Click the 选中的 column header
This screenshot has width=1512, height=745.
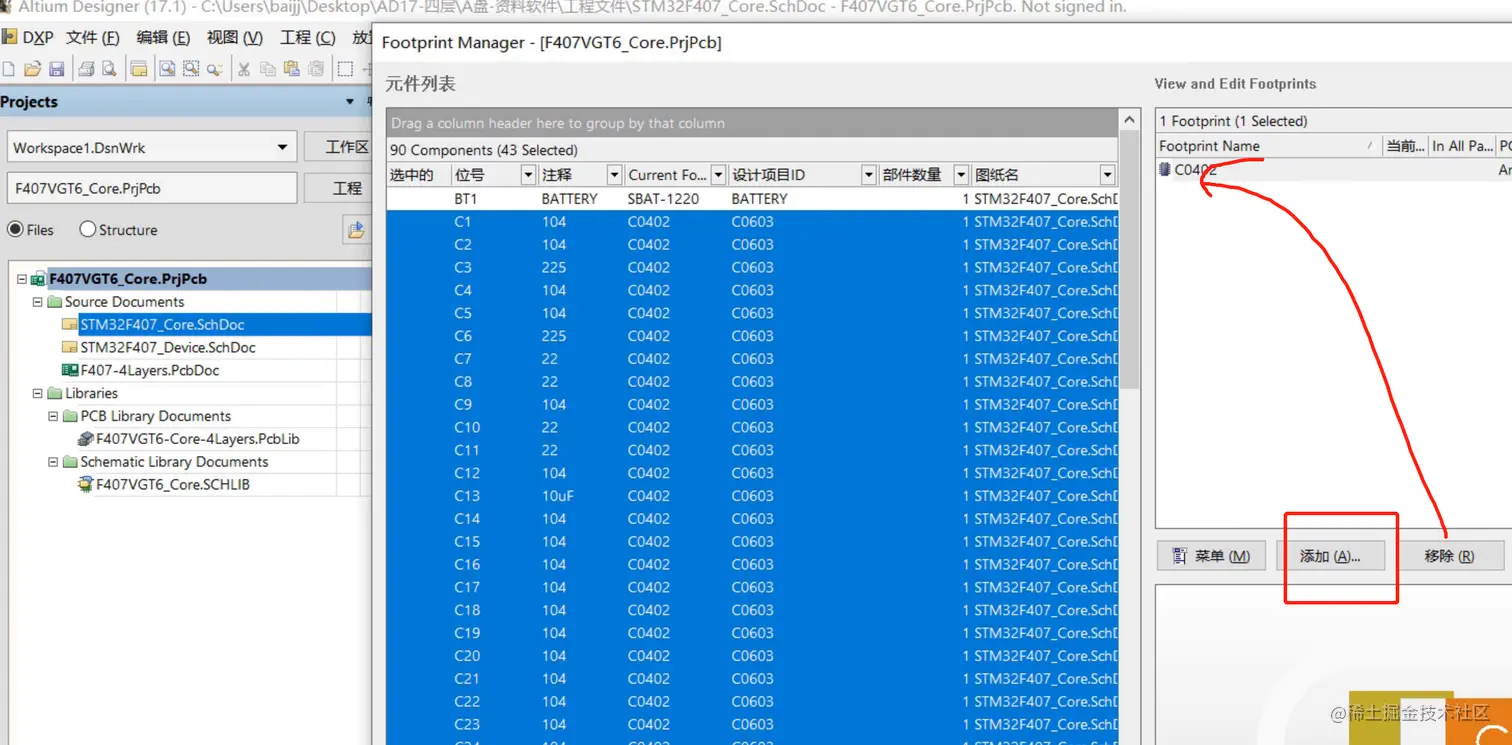tap(418, 175)
